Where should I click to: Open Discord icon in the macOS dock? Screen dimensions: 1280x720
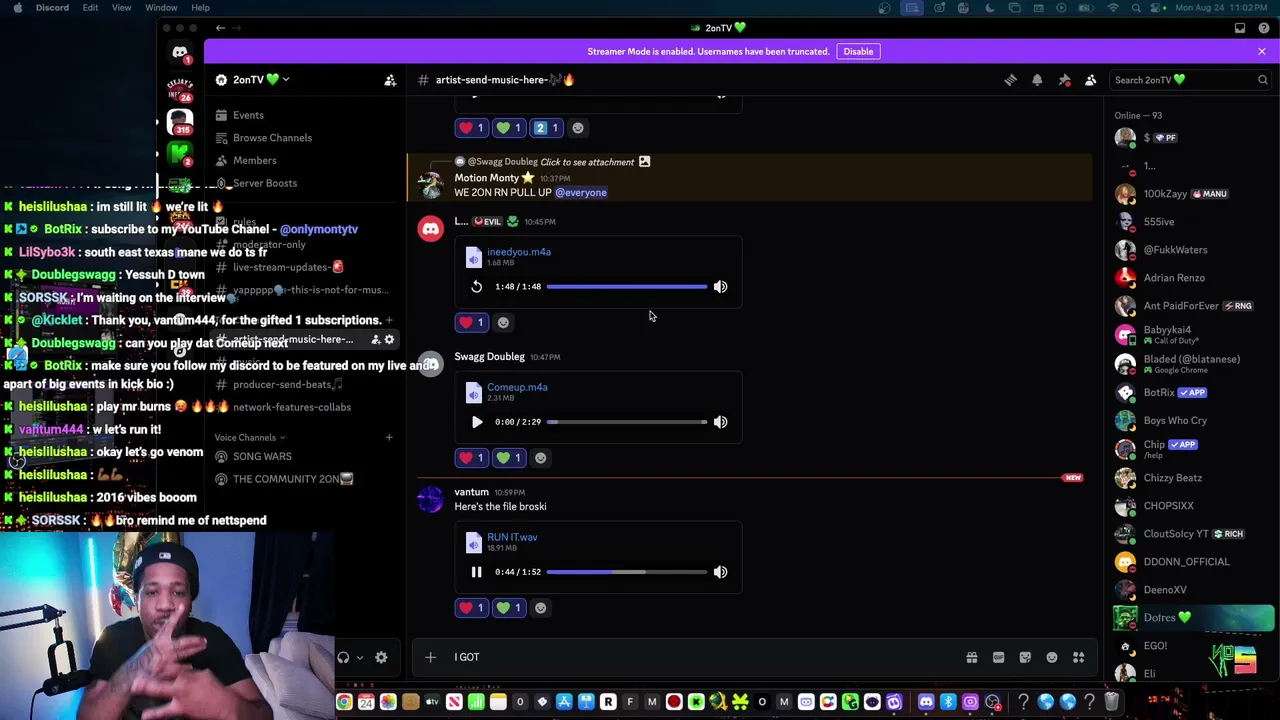click(926, 702)
